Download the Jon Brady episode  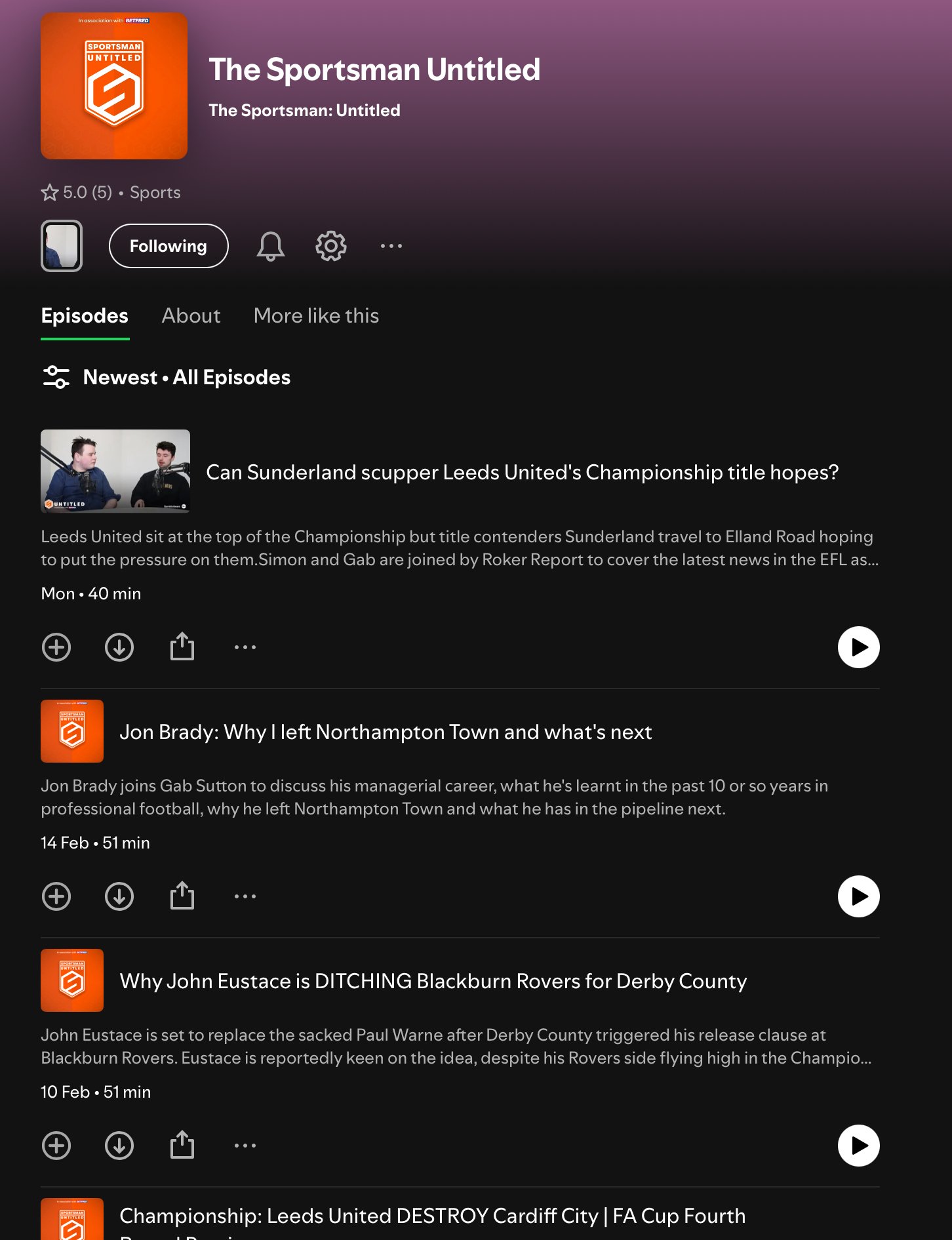point(119,896)
